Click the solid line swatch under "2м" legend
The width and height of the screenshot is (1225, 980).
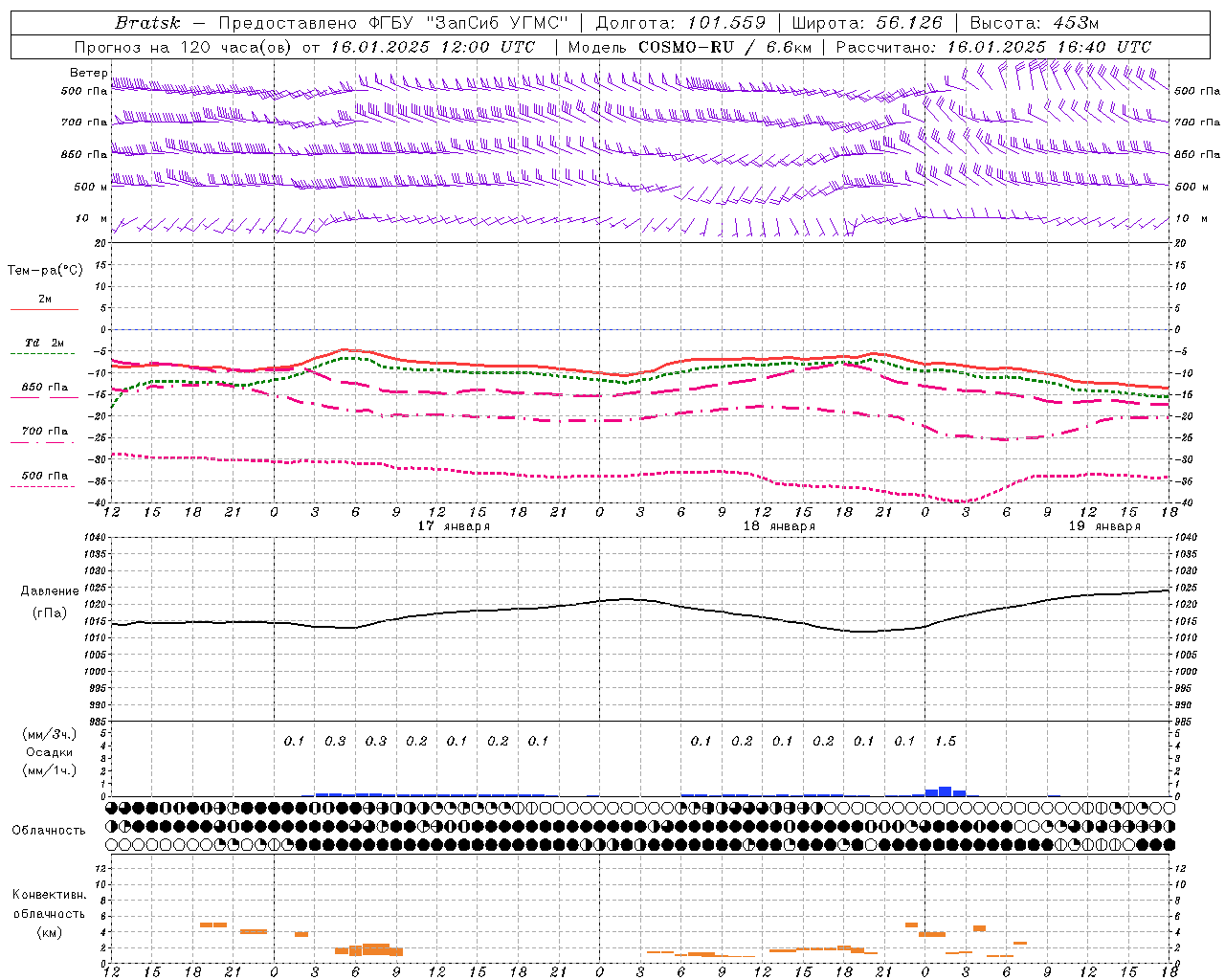44,310
